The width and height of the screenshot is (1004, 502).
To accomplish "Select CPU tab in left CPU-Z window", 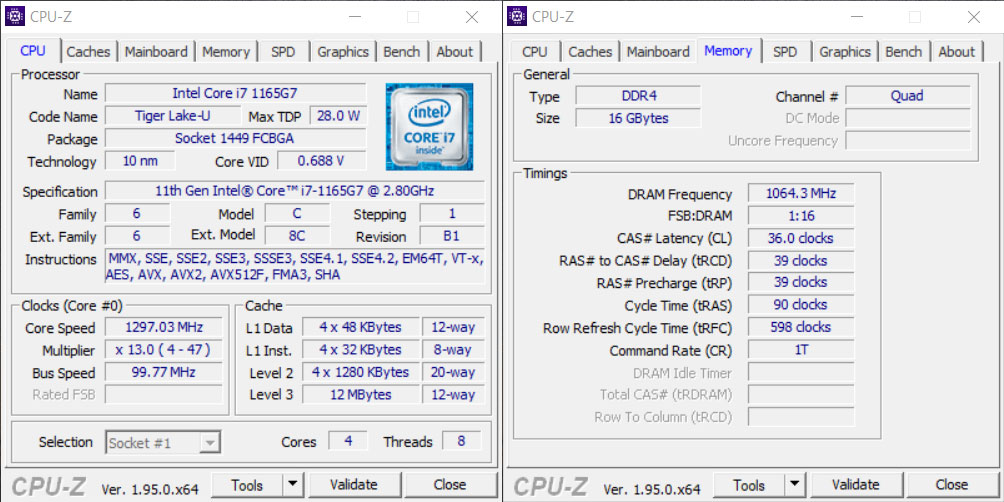I will (x=33, y=51).
